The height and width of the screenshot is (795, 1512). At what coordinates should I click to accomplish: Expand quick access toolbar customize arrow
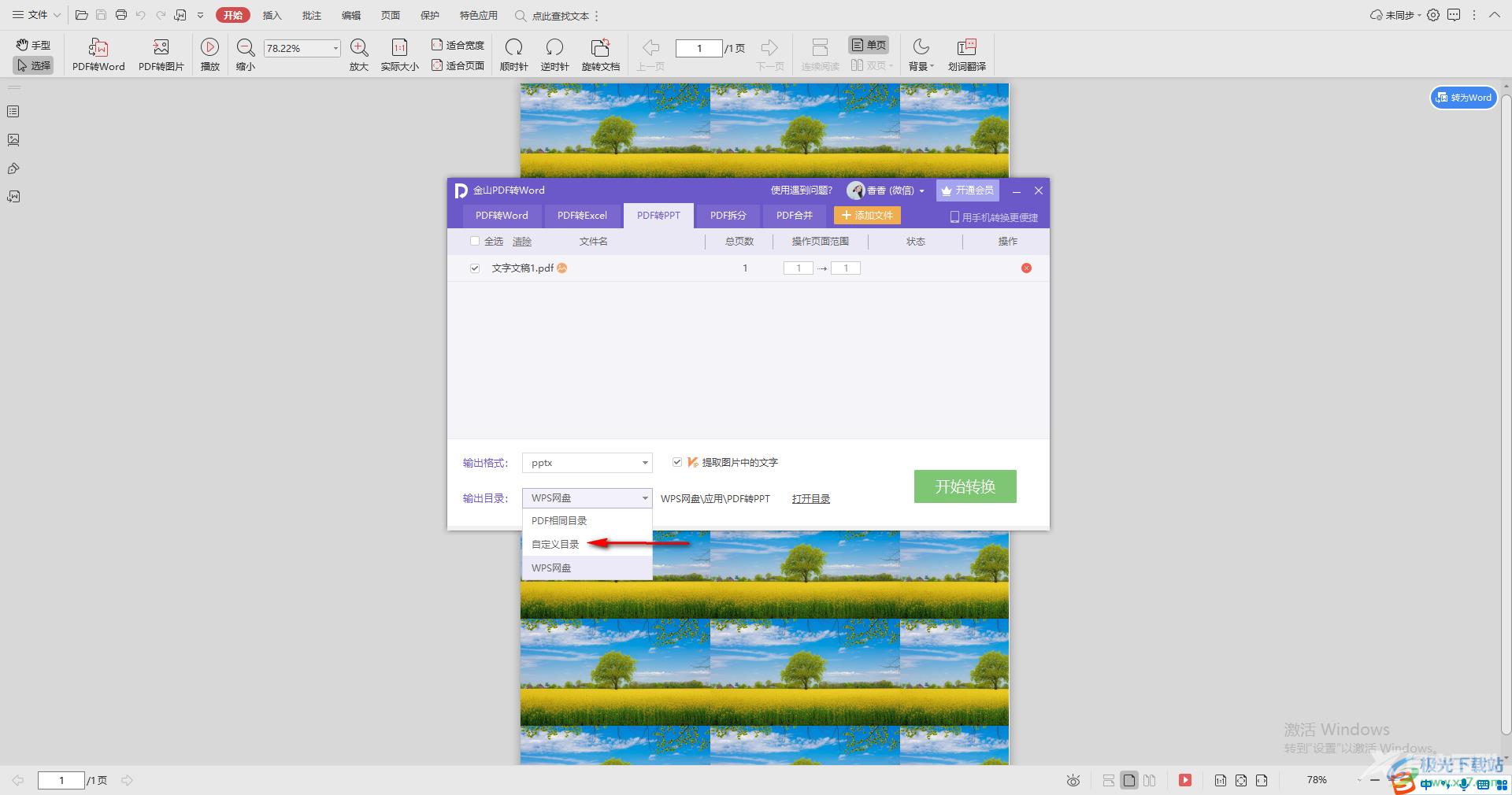[201, 15]
